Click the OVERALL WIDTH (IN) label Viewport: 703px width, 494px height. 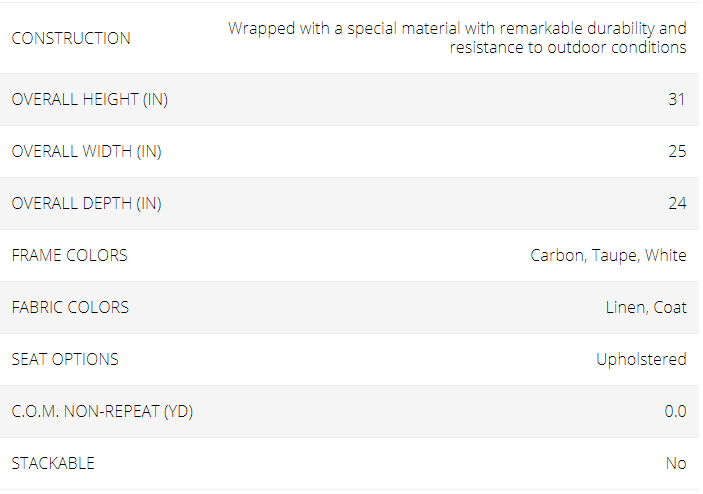click(87, 152)
